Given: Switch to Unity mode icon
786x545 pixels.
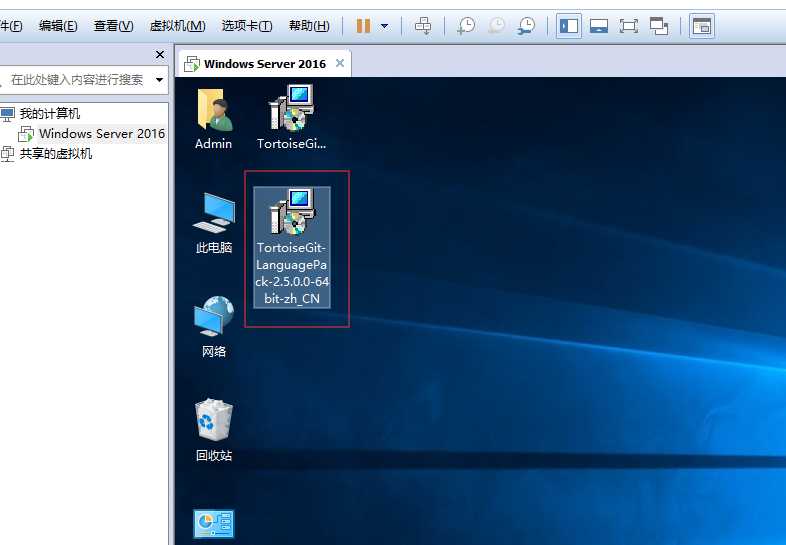Looking at the screenshot, I should [x=659, y=26].
